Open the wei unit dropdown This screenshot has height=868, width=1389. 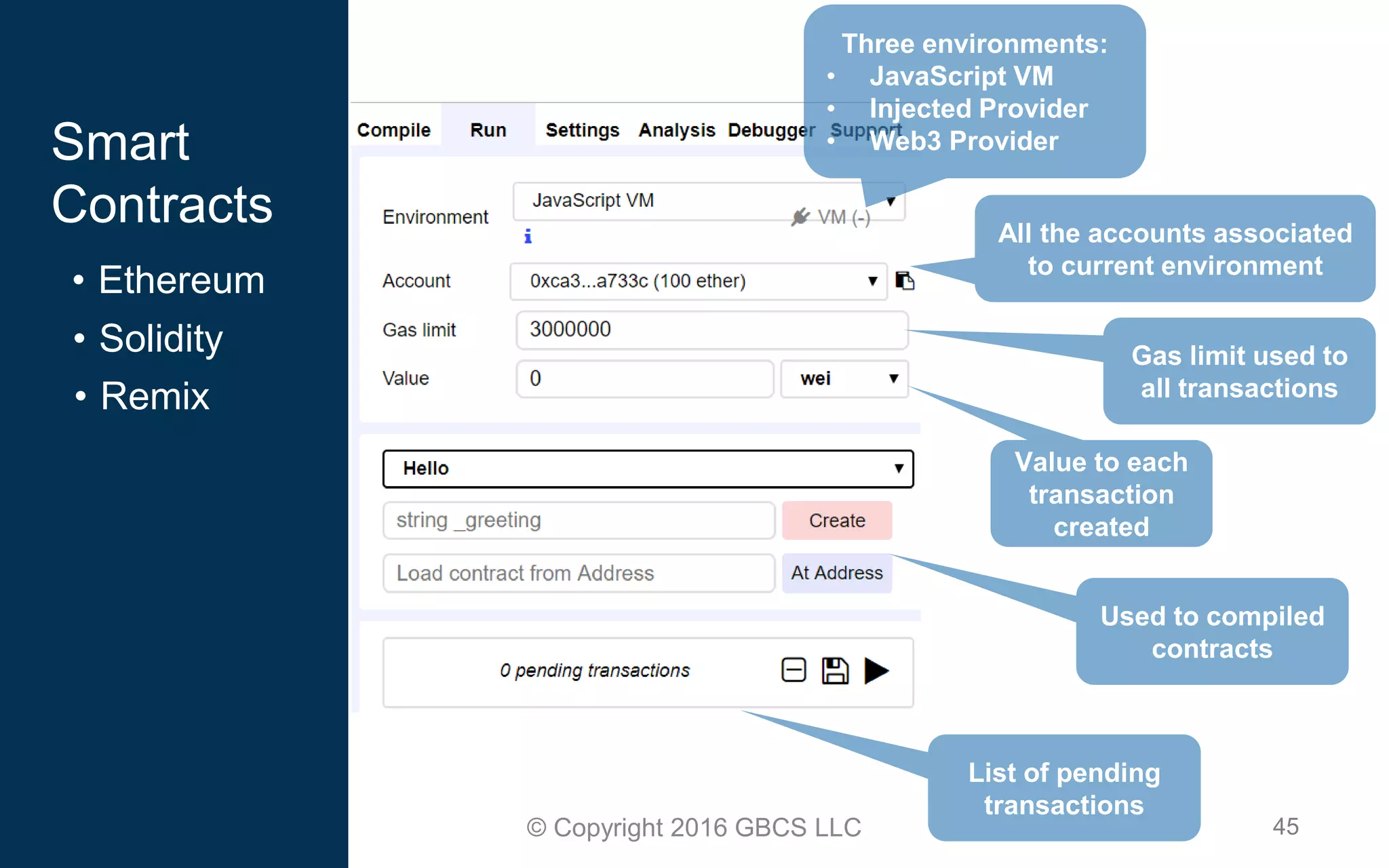coord(844,378)
